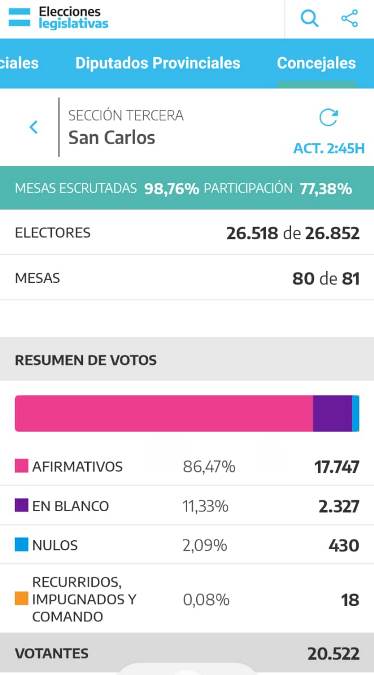Image resolution: width=374 pixels, height=675 pixels.
Task: Select the Concejales tab
Action: (x=316, y=63)
